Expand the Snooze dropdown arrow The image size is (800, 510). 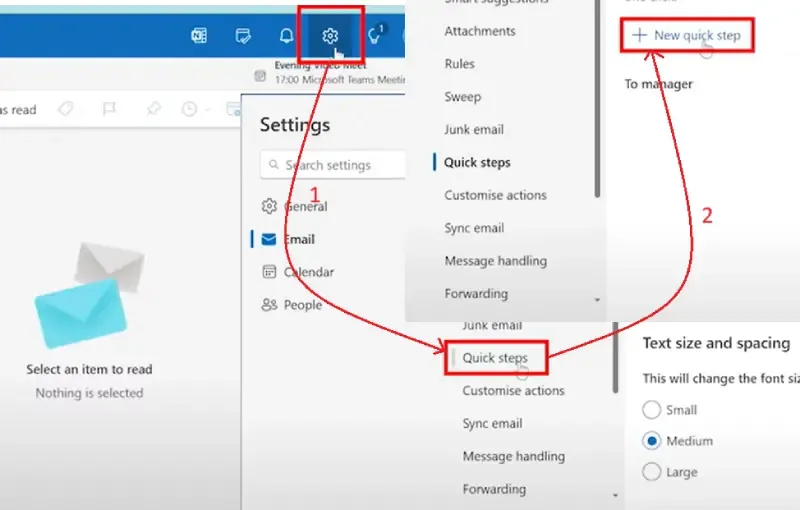(207, 110)
